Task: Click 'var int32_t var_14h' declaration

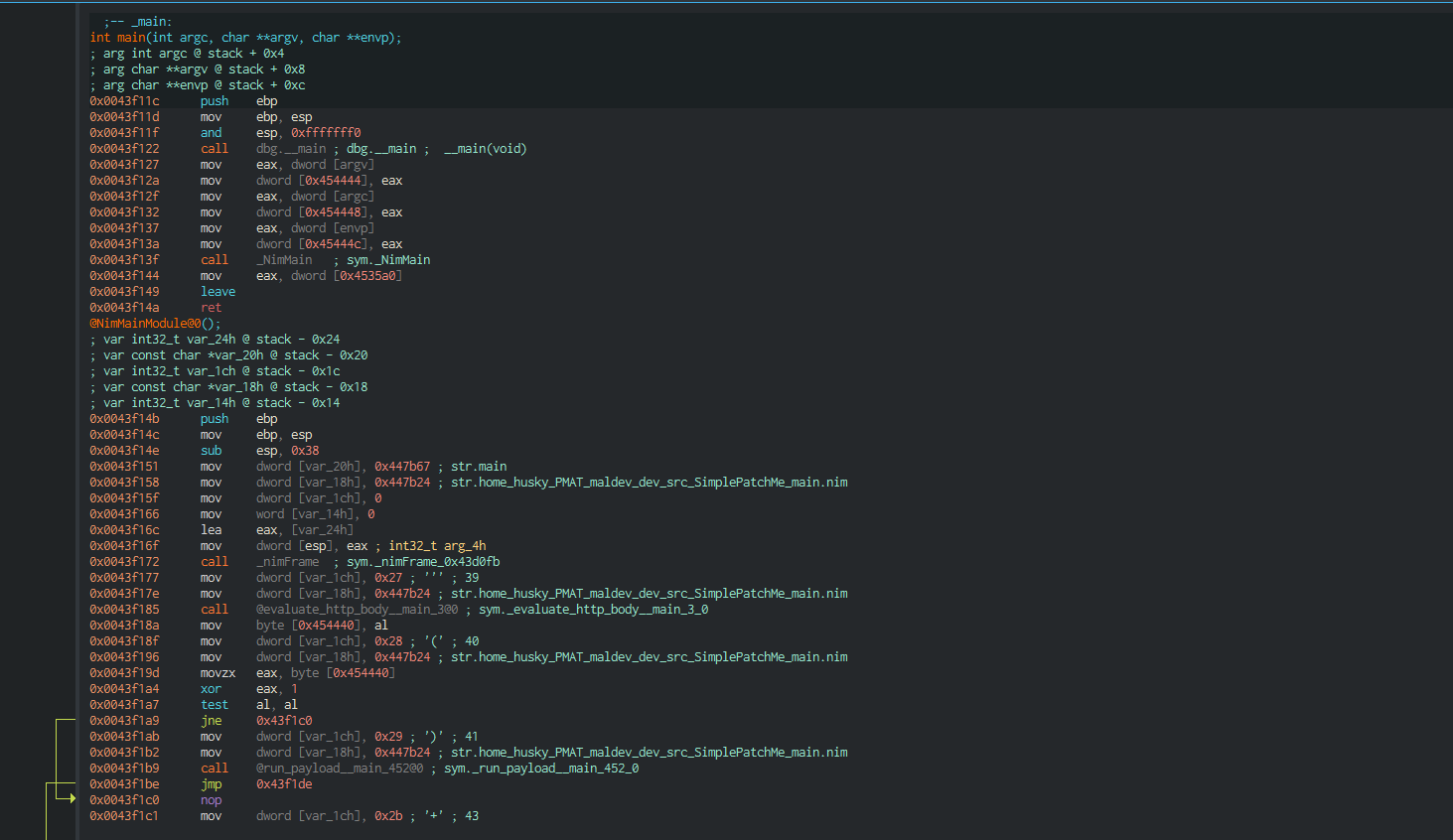Action: [x=215, y=403]
